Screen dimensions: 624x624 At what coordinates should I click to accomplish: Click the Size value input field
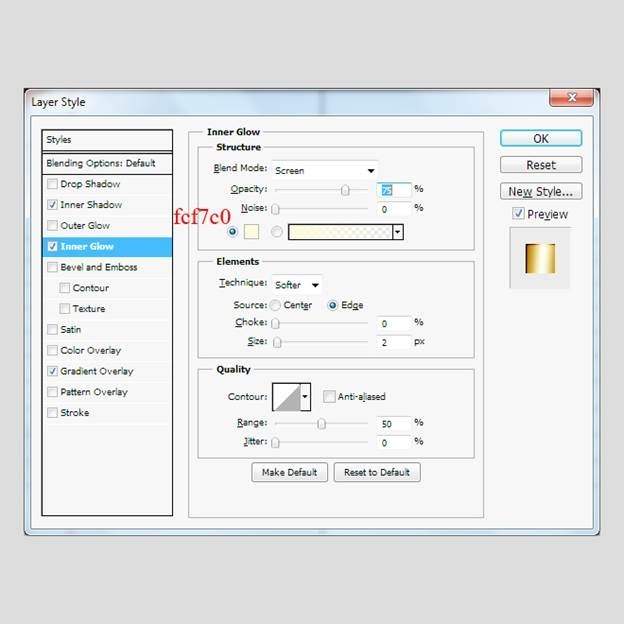[x=394, y=342]
